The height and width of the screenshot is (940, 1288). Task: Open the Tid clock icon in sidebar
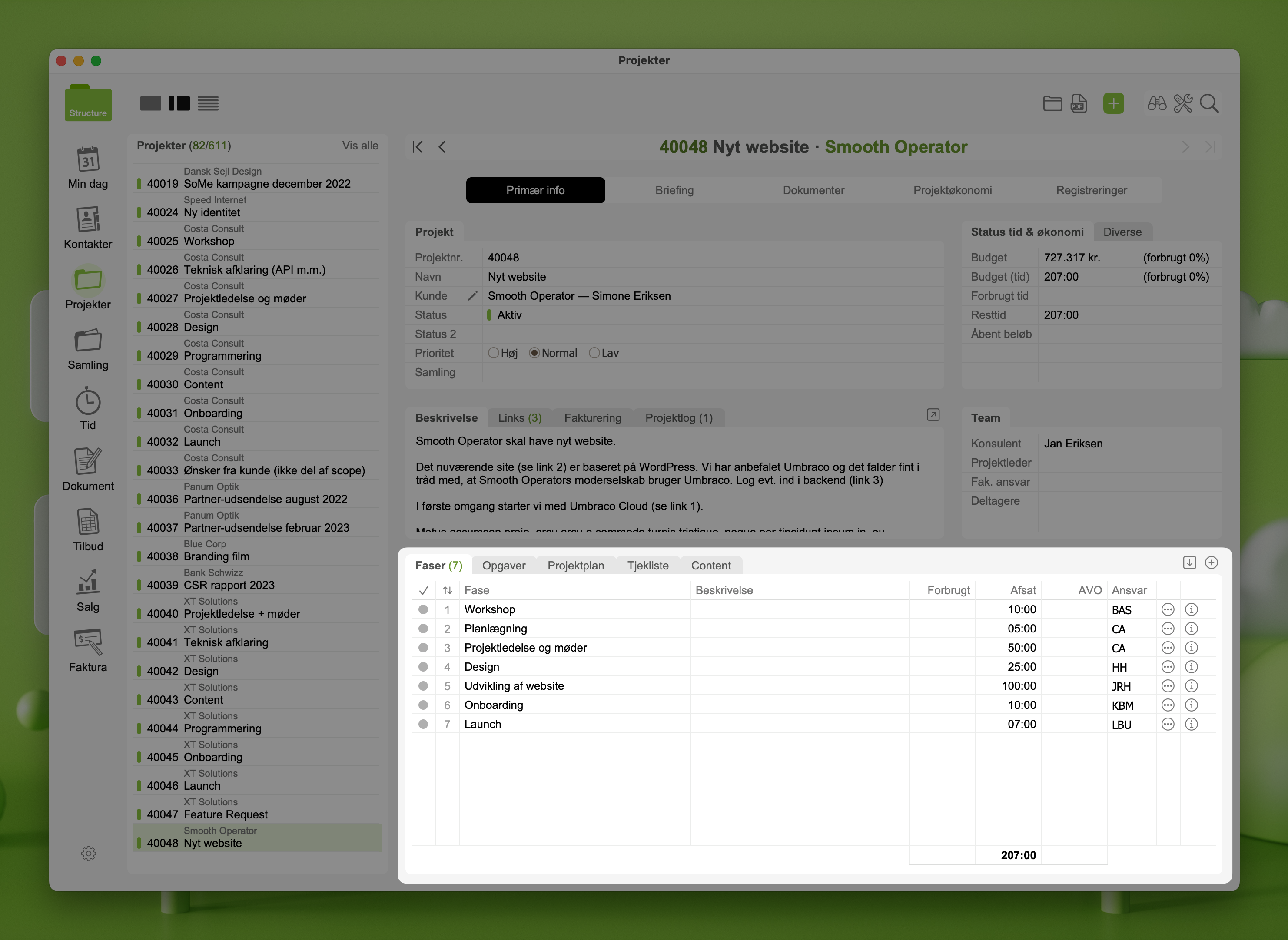click(x=88, y=402)
